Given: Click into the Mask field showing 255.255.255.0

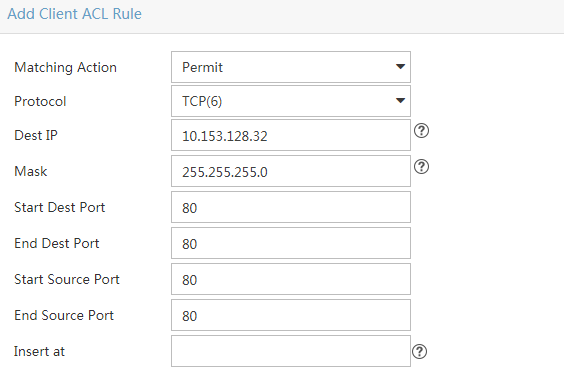Looking at the screenshot, I should coord(291,171).
